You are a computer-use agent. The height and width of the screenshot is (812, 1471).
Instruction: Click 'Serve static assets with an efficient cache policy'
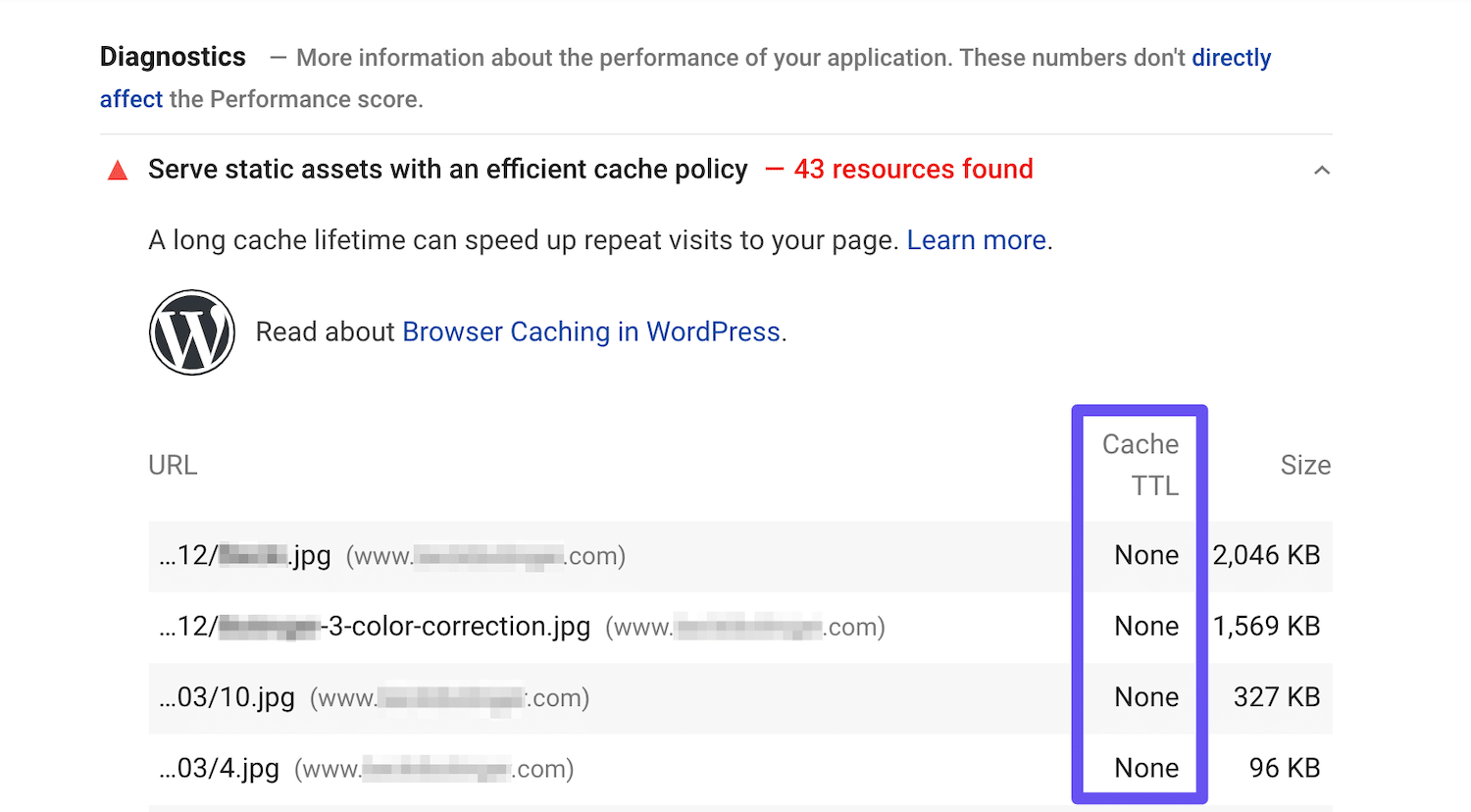point(447,169)
